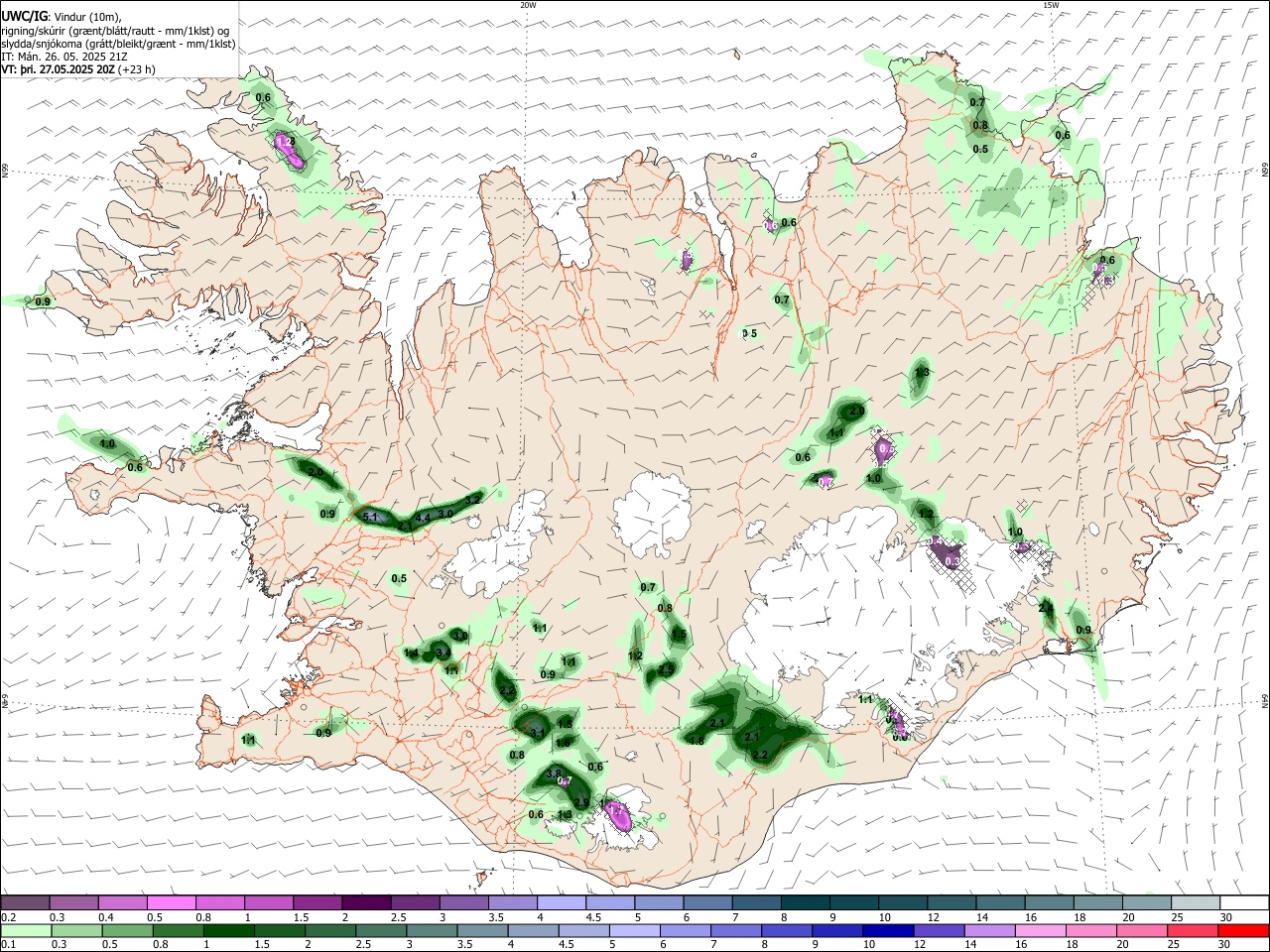The image size is (1270, 952).
Task: Click the legend description 'slydda/snjókoma (grátt/bleikt/grænt - mm/1klst)'
Action: coord(118,44)
